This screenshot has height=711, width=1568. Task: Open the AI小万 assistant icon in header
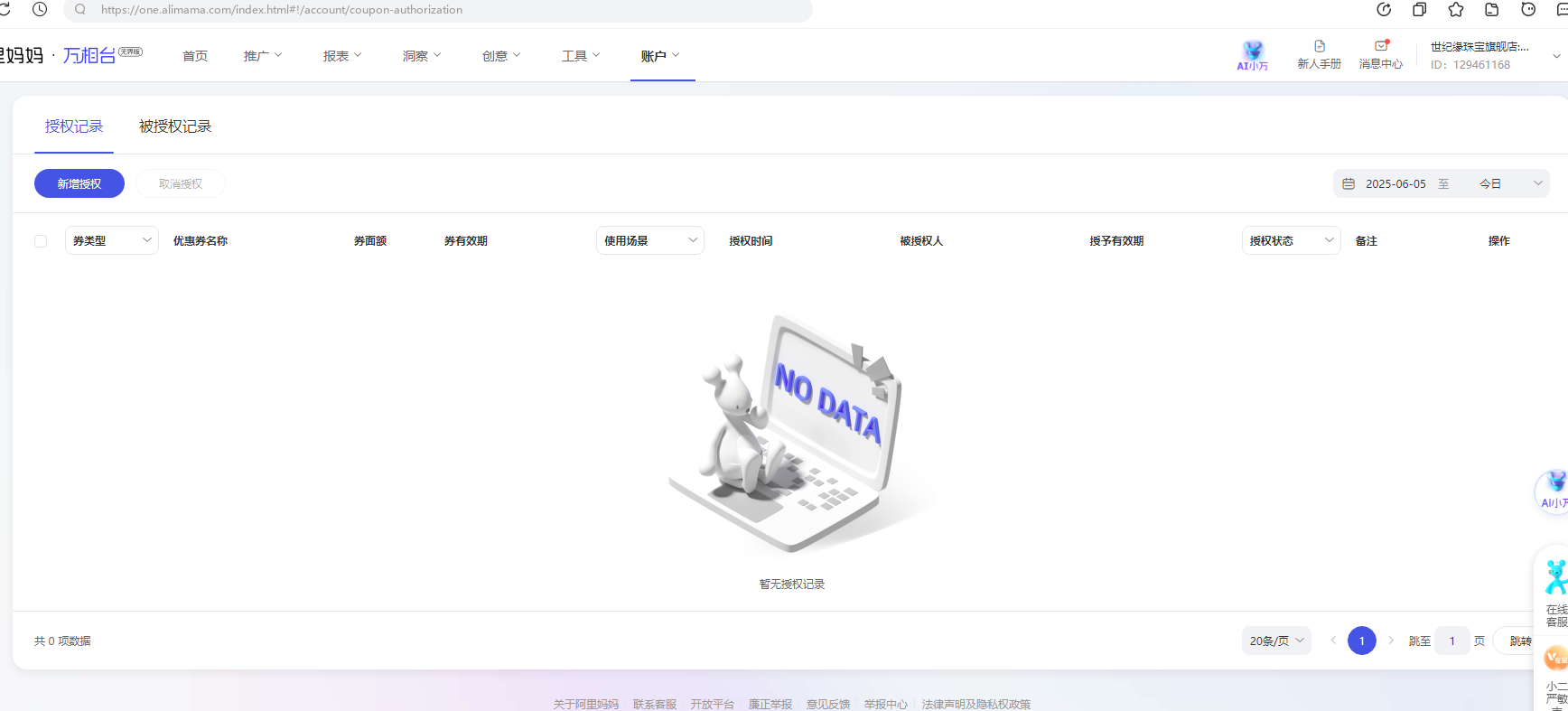(1252, 54)
